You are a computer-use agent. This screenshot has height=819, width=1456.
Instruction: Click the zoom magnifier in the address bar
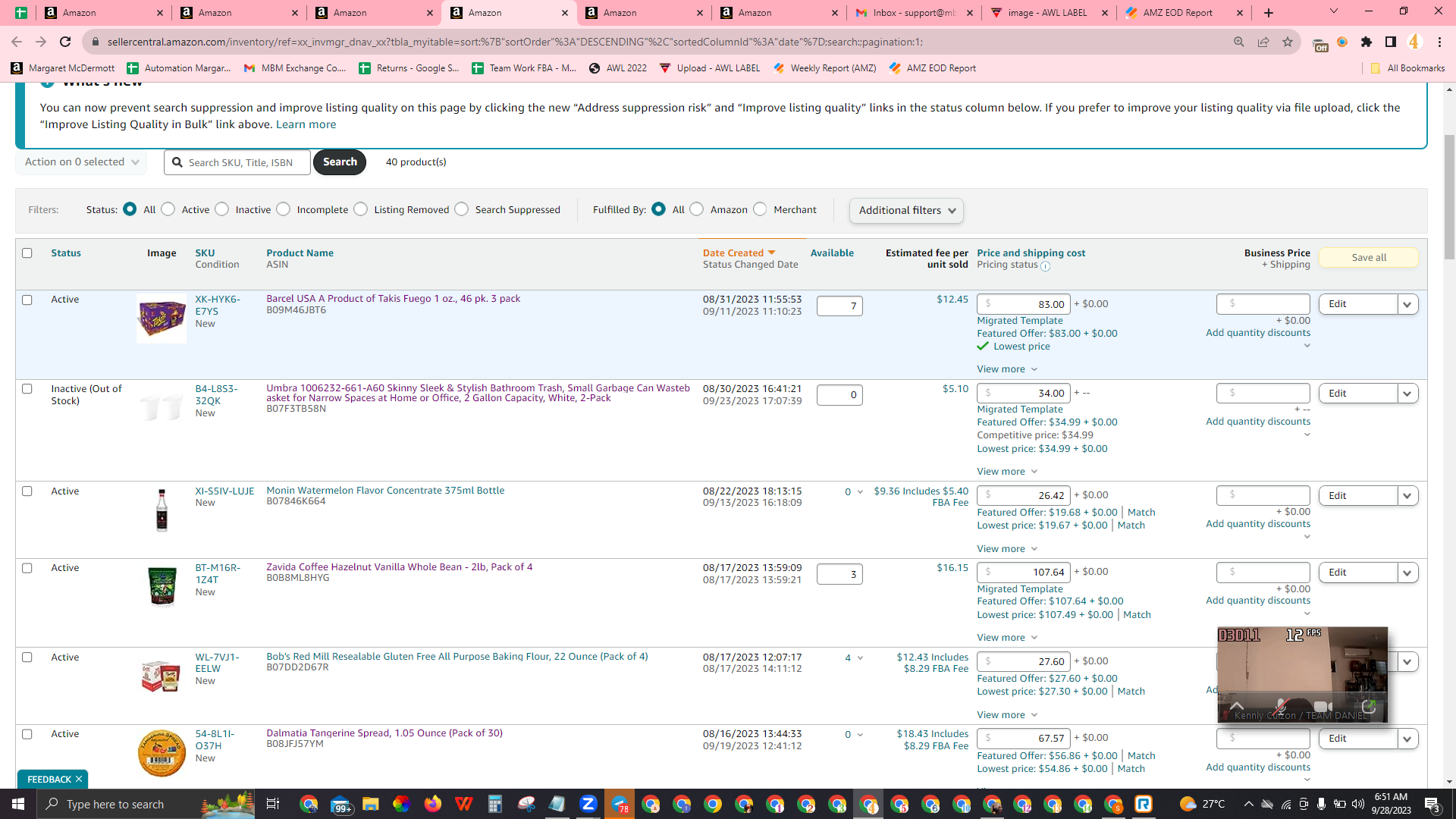point(1239,42)
